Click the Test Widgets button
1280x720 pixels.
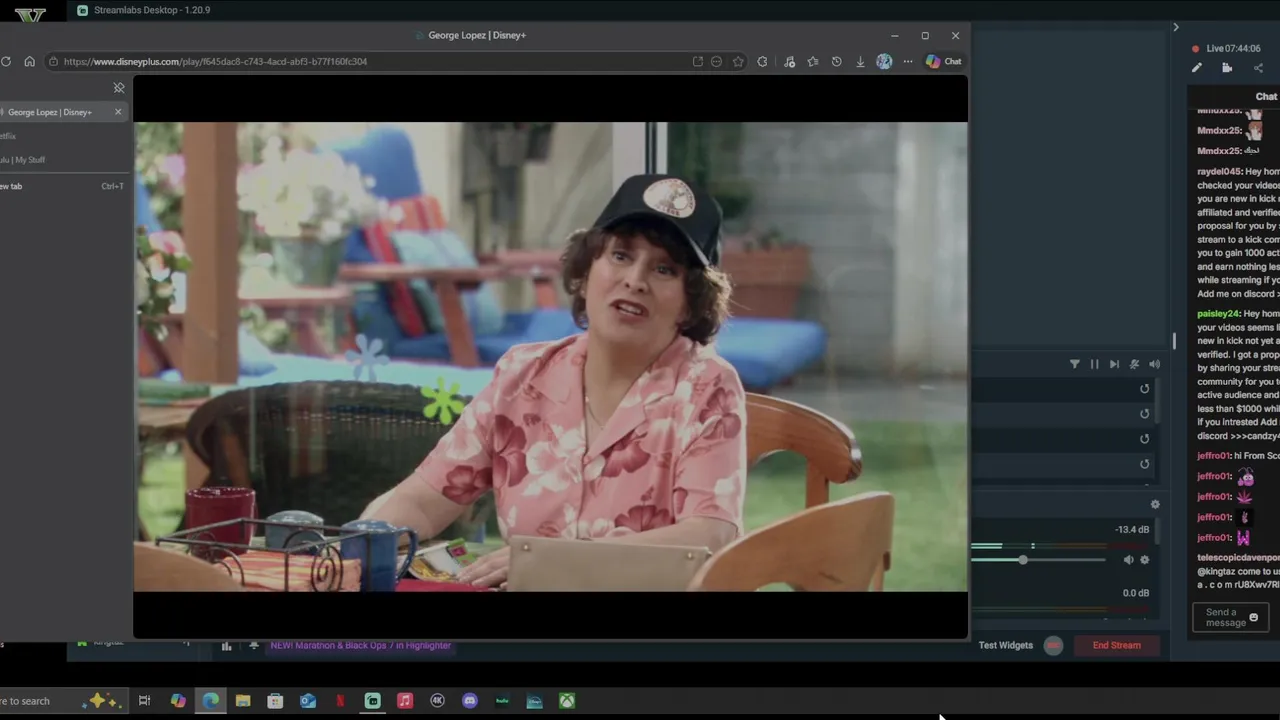1006,645
